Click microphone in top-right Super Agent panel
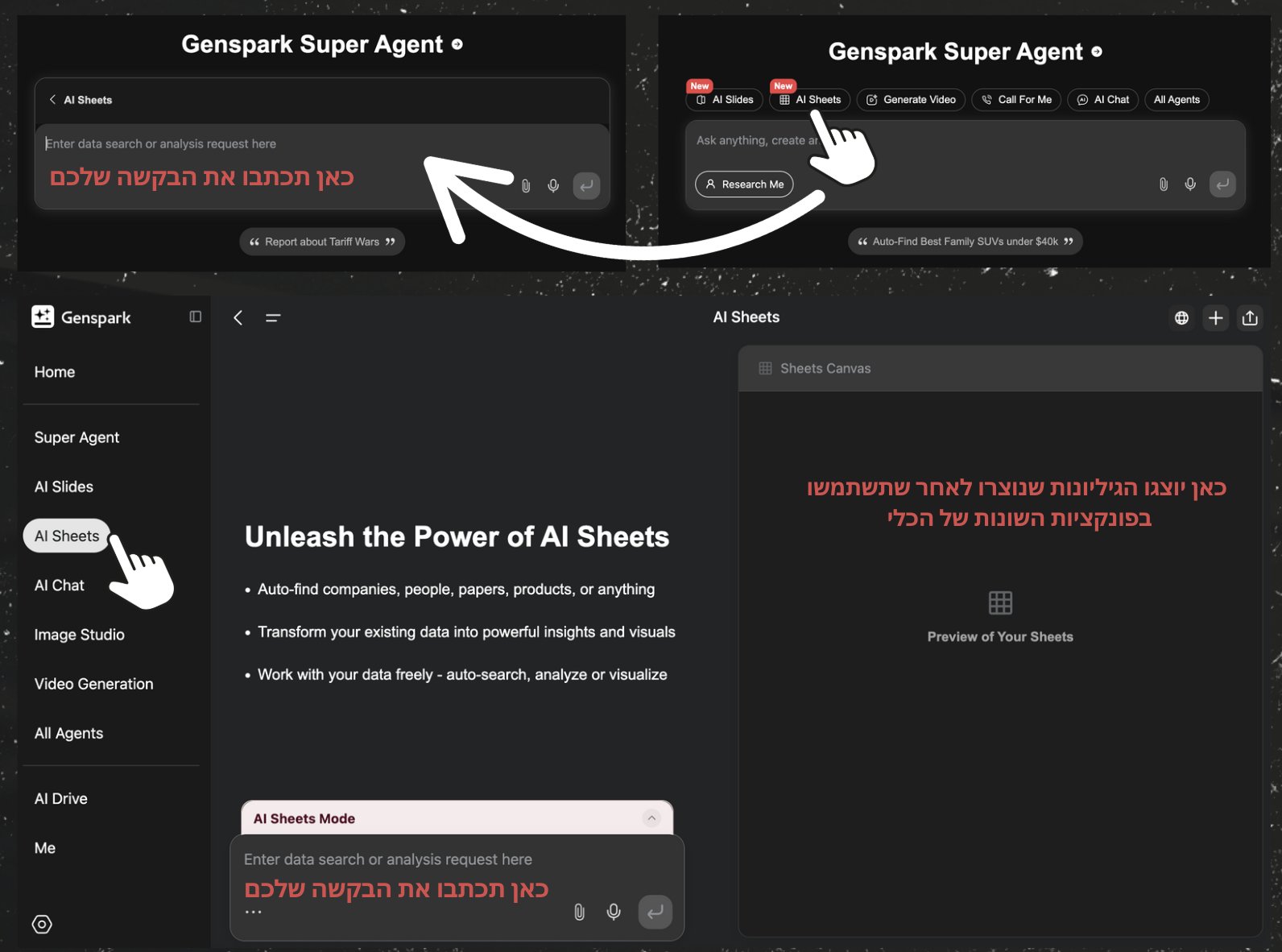 click(1190, 184)
